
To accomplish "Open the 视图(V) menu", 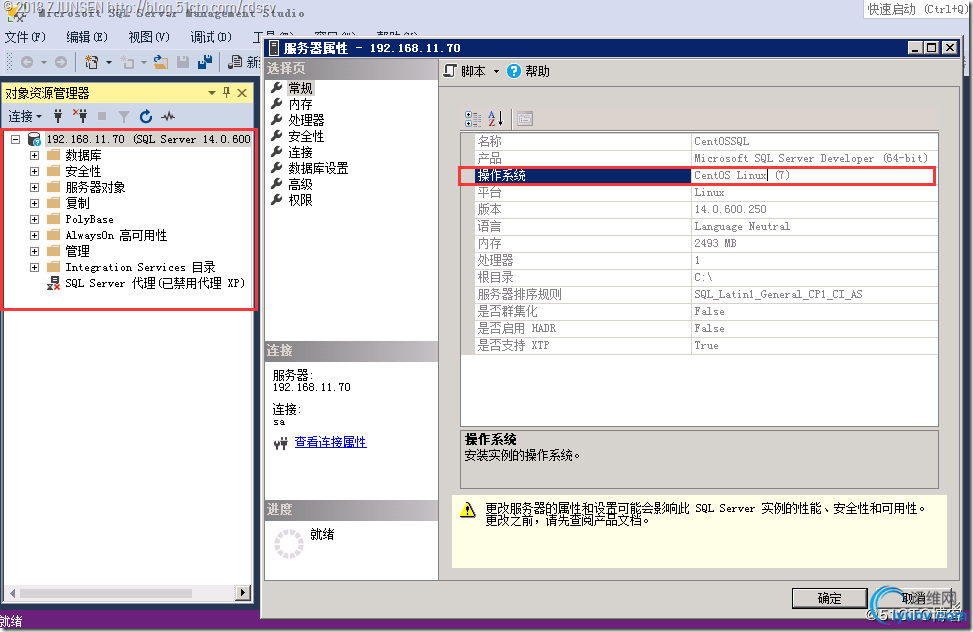I will (x=149, y=37).
